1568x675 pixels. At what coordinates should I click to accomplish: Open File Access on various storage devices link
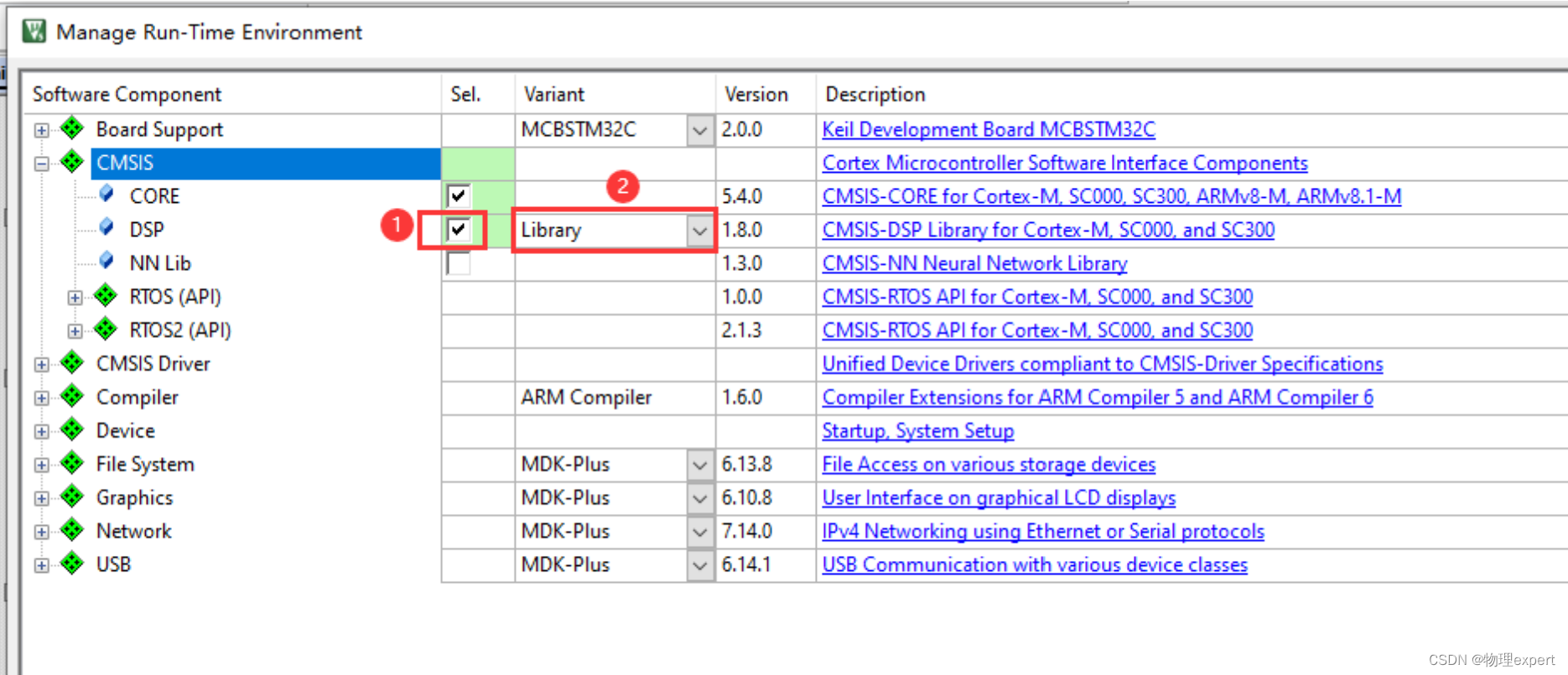(x=989, y=465)
